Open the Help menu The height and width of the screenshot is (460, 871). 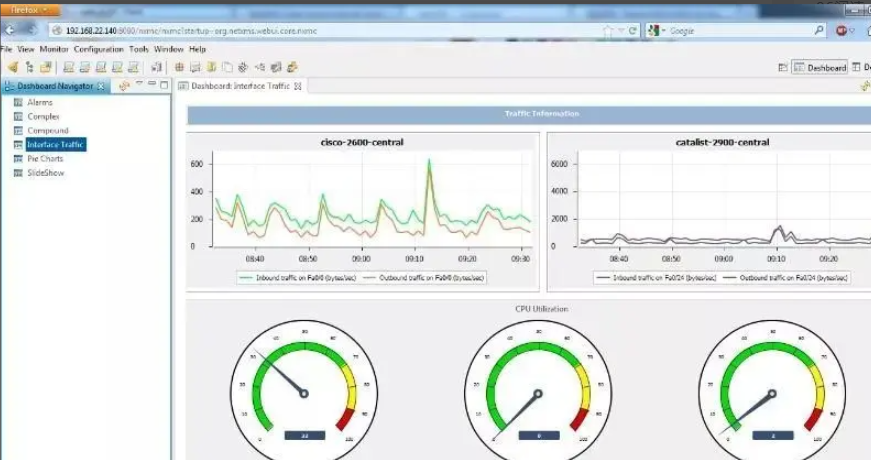tap(197, 49)
